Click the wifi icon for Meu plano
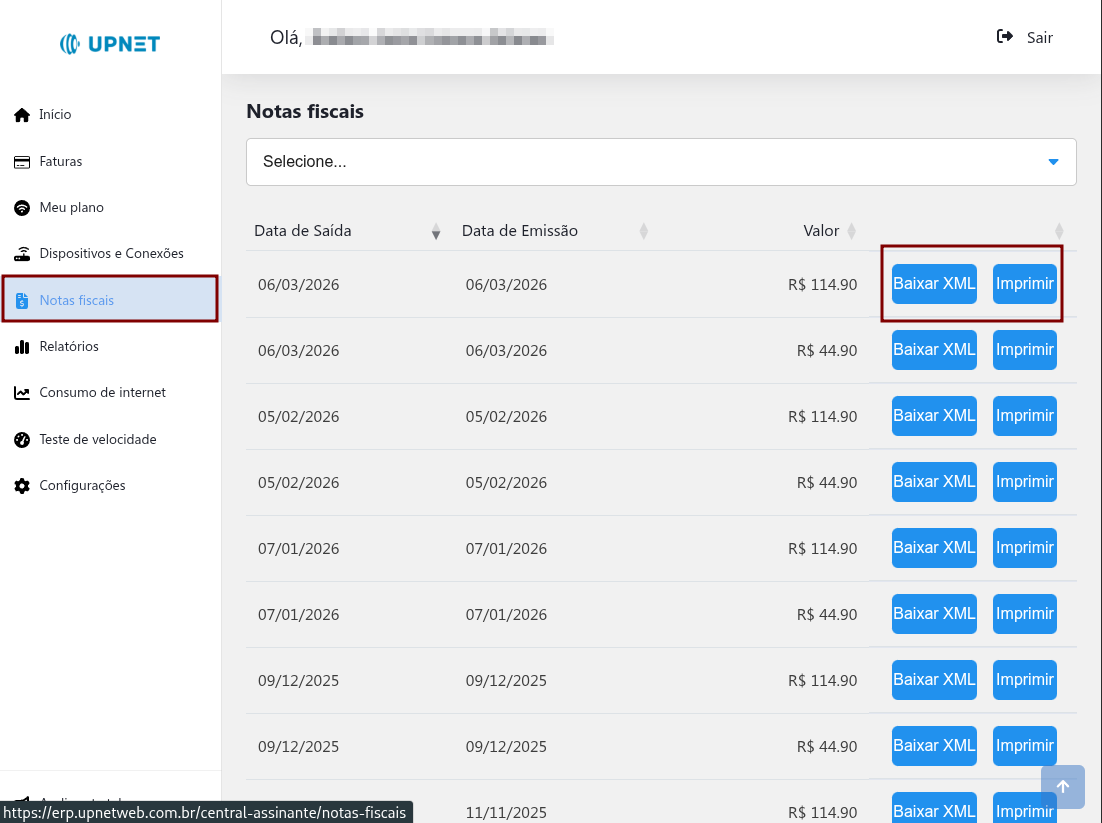 (x=22, y=208)
